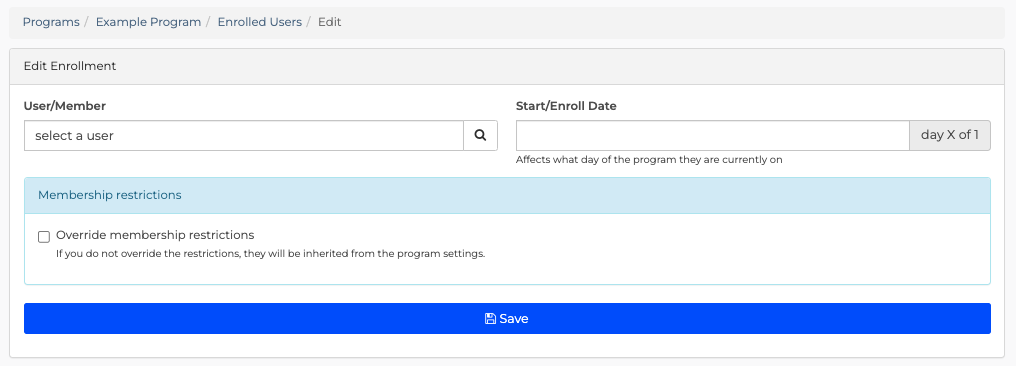This screenshot has height=366, width=1016.
Task: Select the Membership restrictions heading
Action: 110,195
